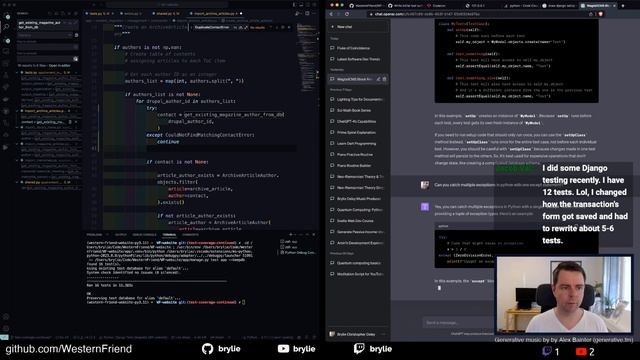Click the share icon in browser address bar
This screenshot has height=360, width=640.
coord(591,14)
